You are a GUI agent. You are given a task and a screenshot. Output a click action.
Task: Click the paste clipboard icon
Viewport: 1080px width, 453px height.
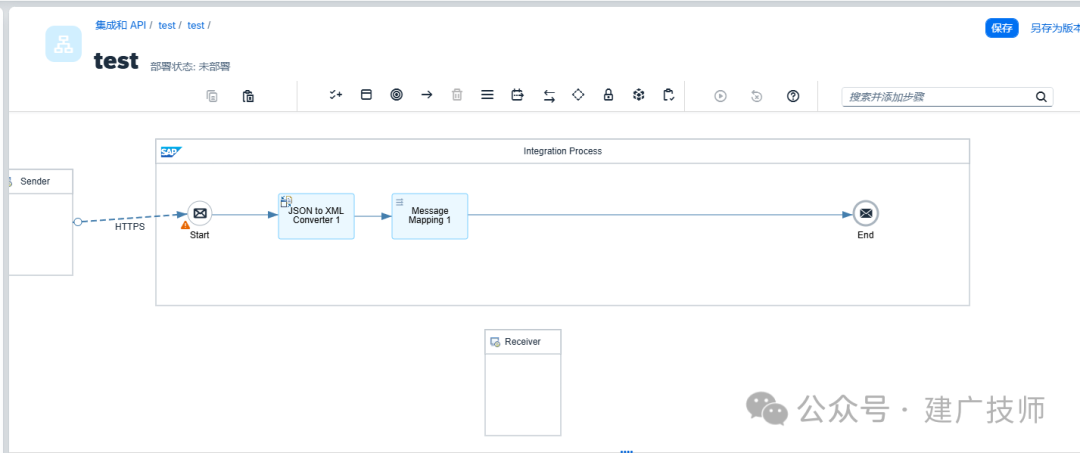point(249,96)
